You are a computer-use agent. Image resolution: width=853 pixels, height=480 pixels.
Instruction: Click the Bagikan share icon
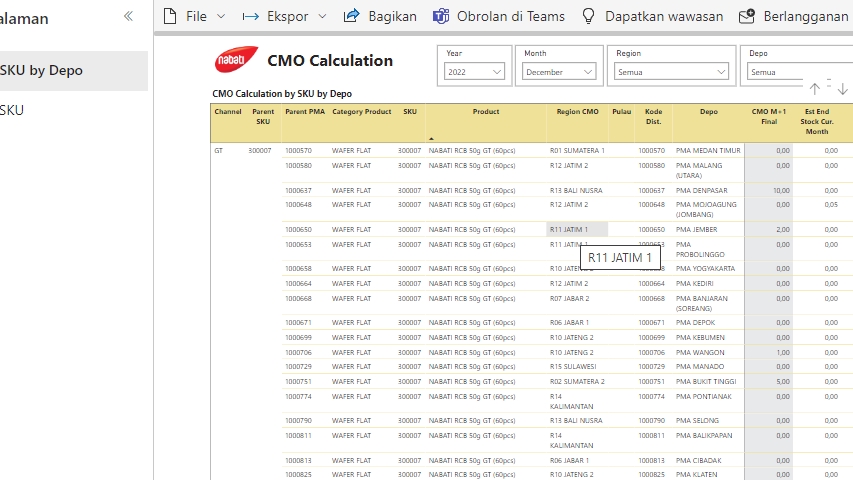[351, 16]
